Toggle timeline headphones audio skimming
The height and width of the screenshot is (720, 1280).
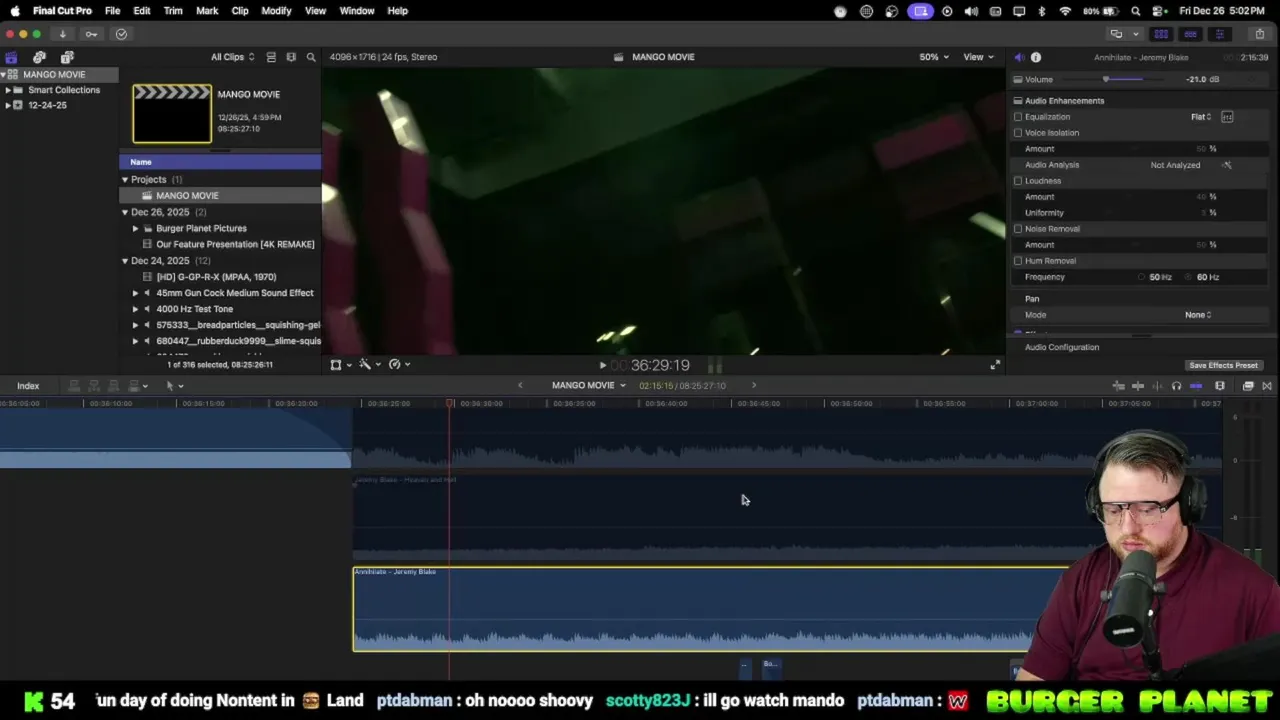pos(1176,386)
